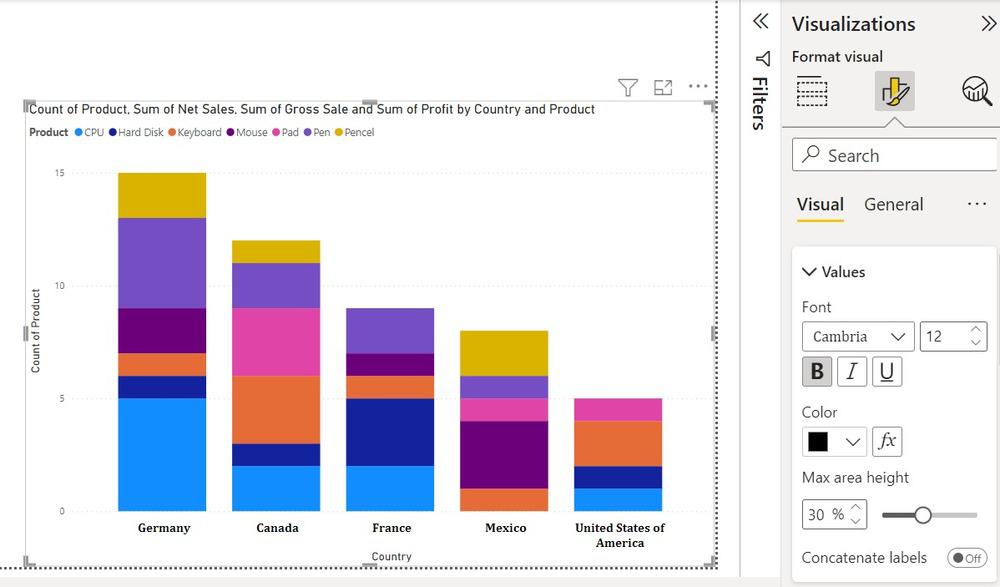
Task: Turn on Concatenate labels switch
Action: (x=966, y=558)
